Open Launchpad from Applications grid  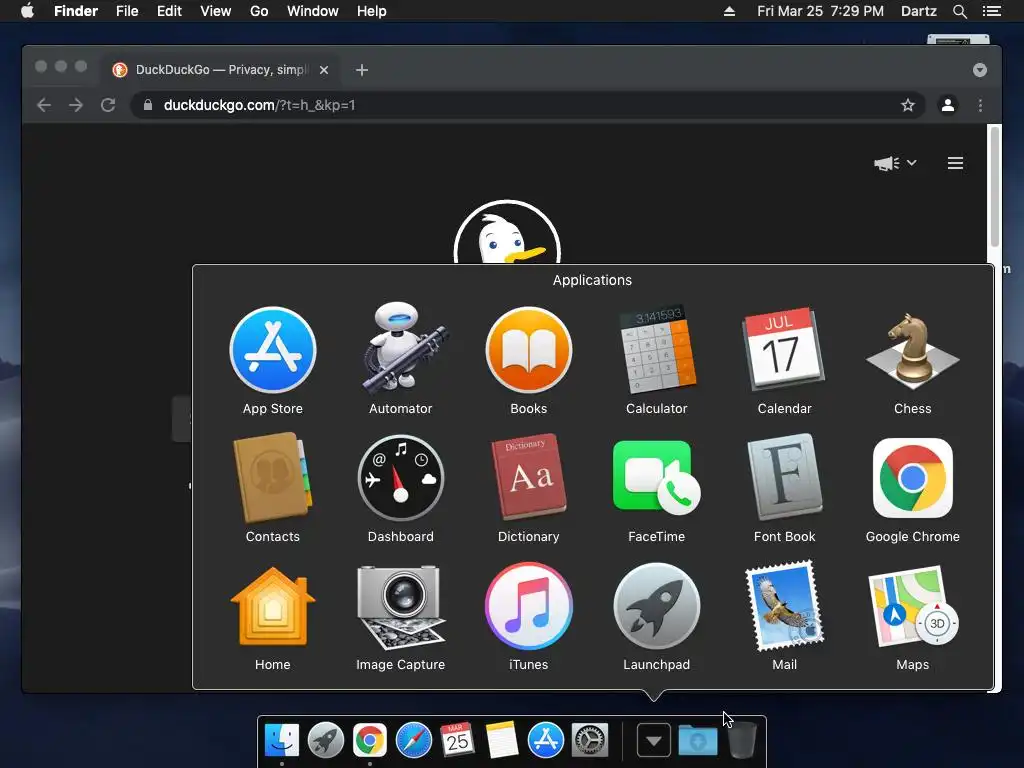(657, 607)
